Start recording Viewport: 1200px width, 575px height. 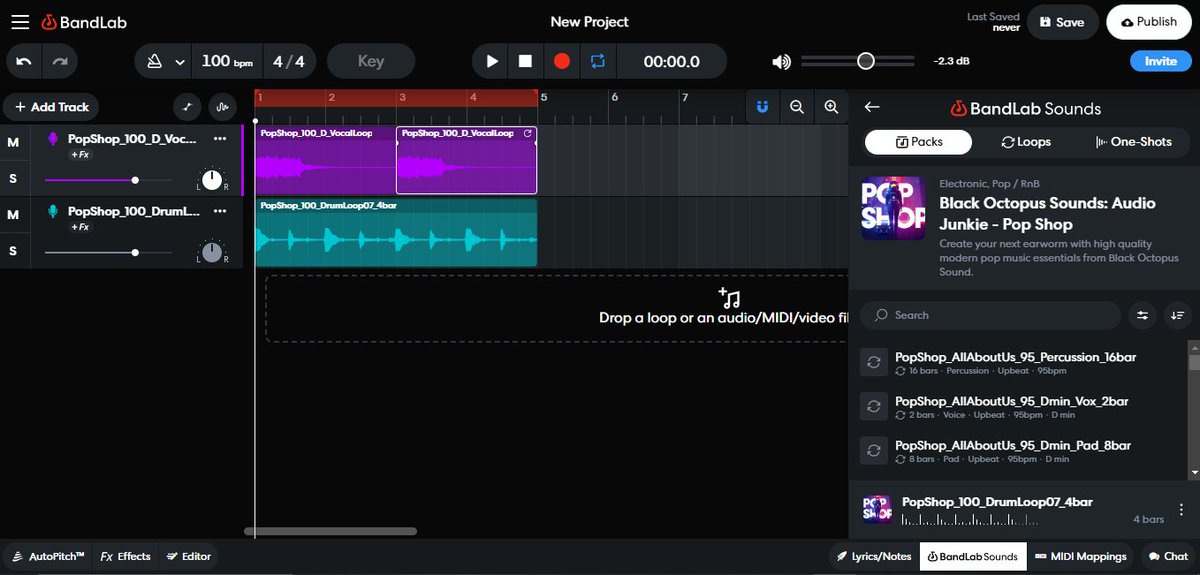(x=561, y=61)
